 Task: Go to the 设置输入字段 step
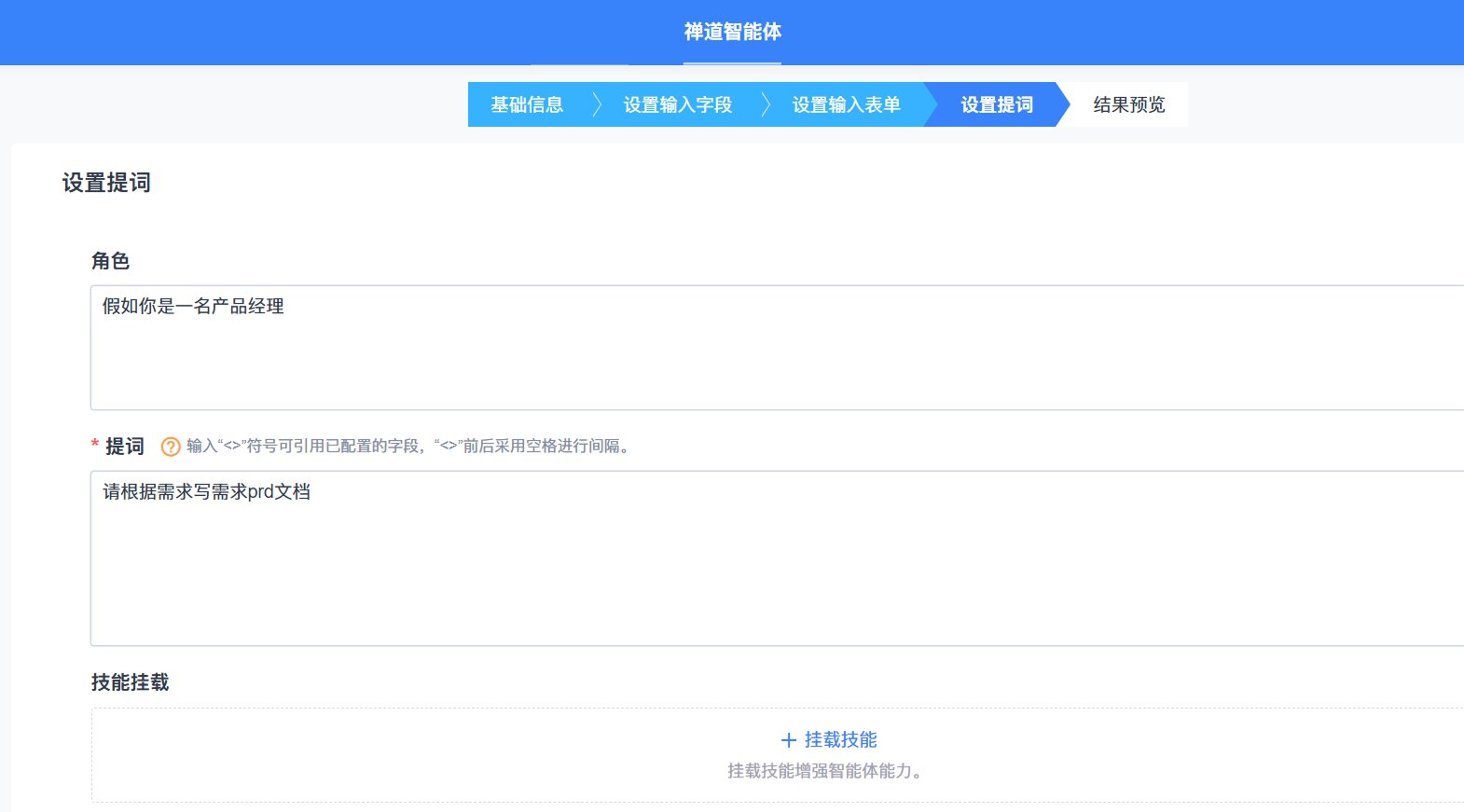click(678, 104)
